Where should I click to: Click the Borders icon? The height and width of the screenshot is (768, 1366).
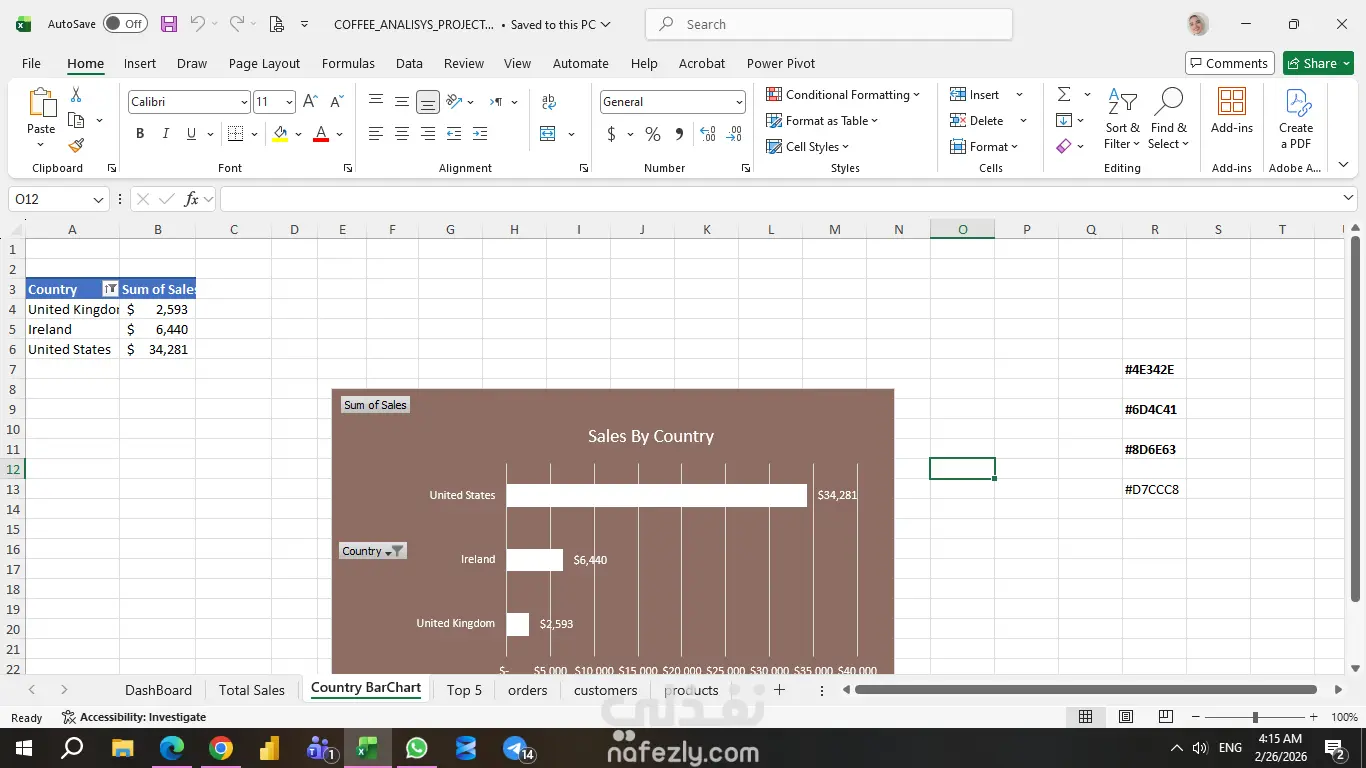pos(236,134)
